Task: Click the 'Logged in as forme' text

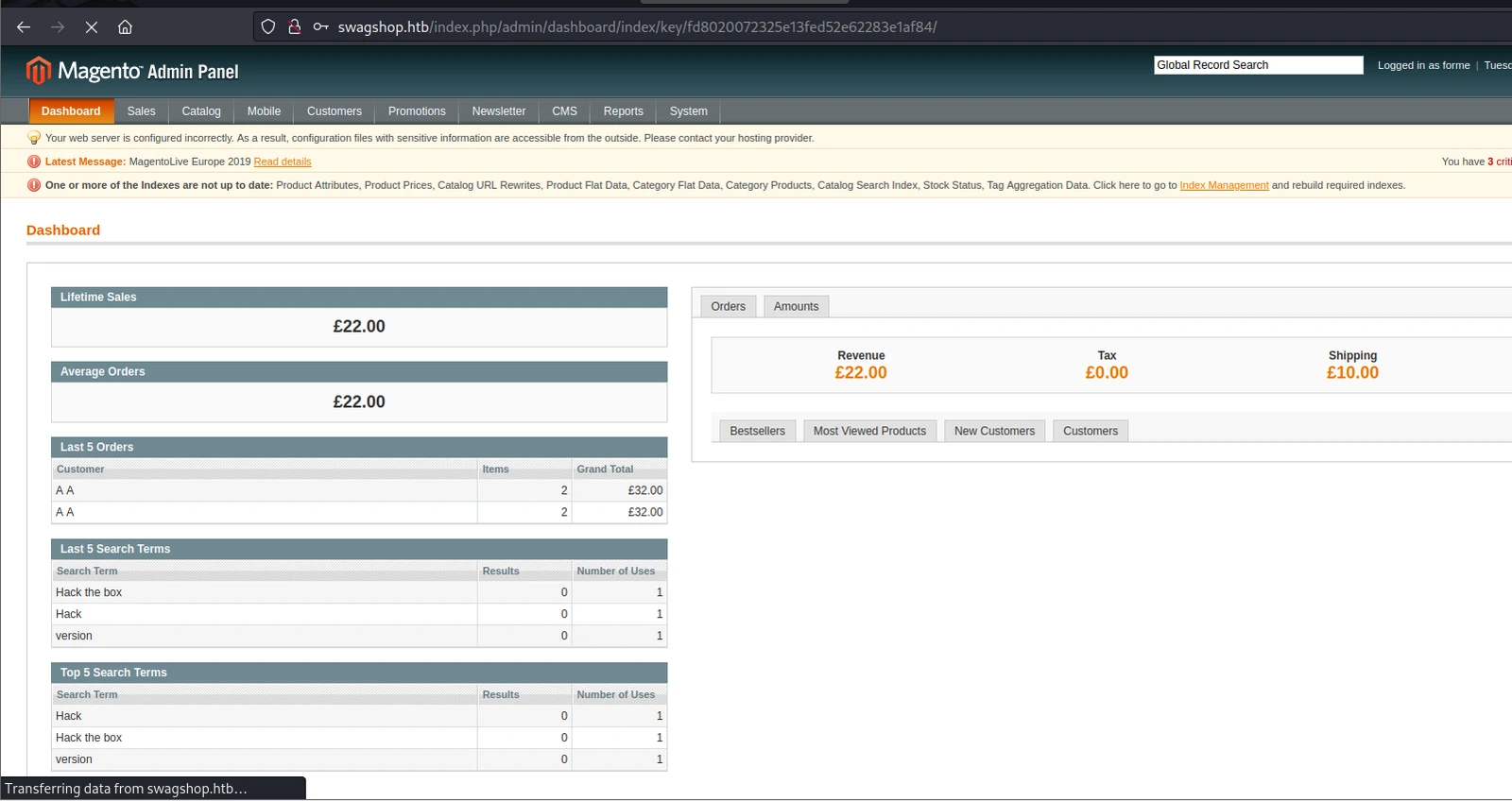Action: (1423, 65)
